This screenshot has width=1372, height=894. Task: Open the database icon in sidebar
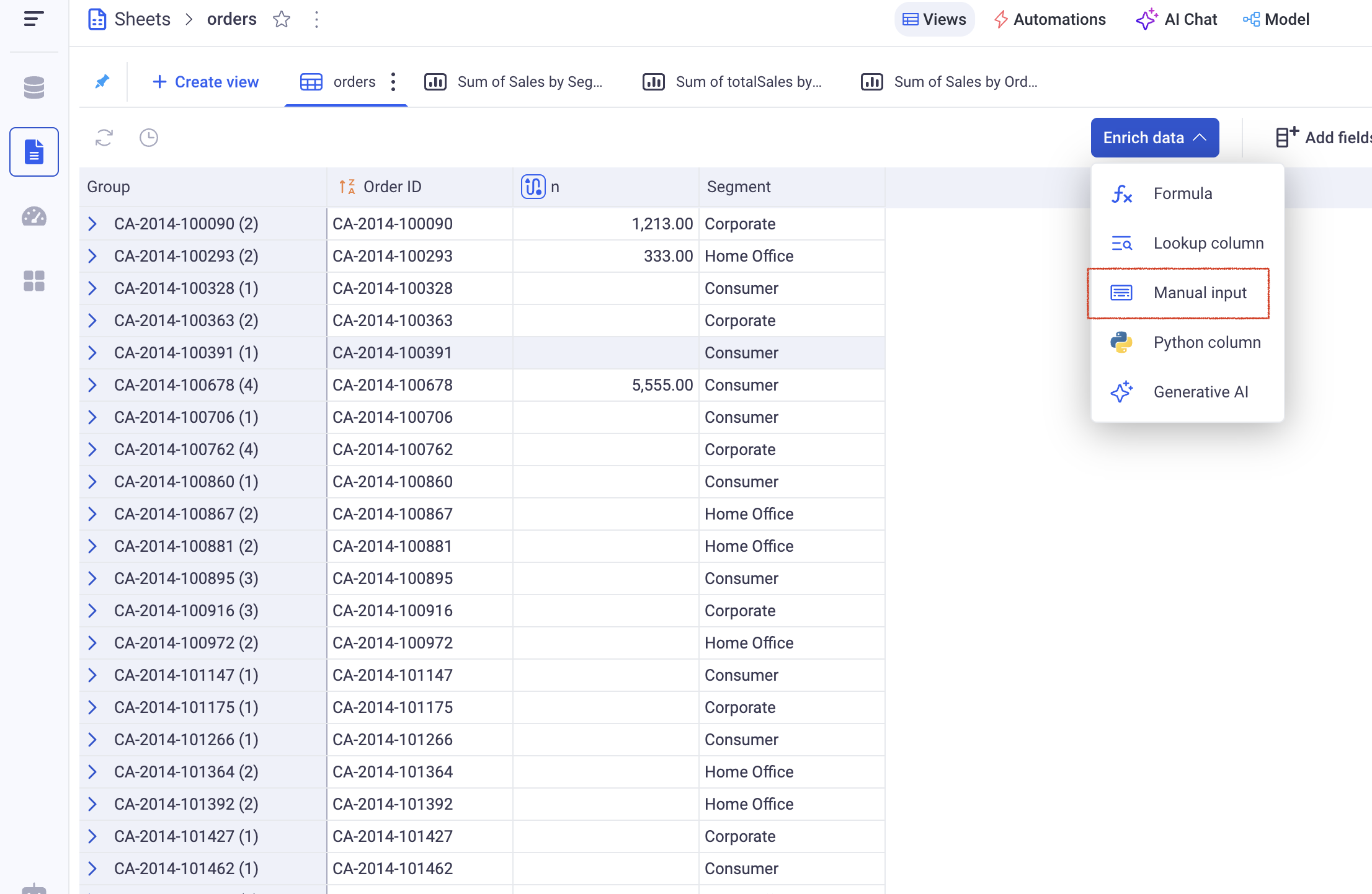(x=33, y=87)
